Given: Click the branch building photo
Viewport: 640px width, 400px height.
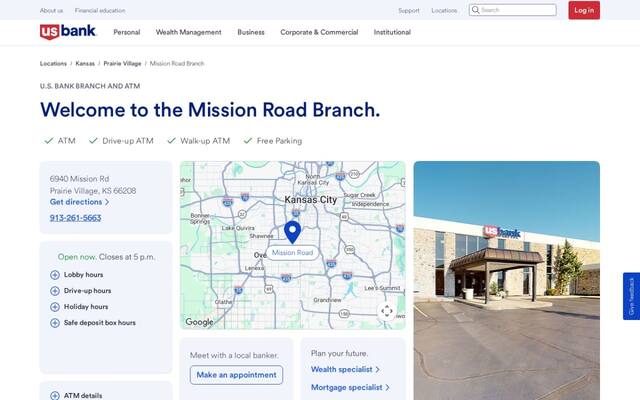Looking at the screenshot, I should click(507, 280).
